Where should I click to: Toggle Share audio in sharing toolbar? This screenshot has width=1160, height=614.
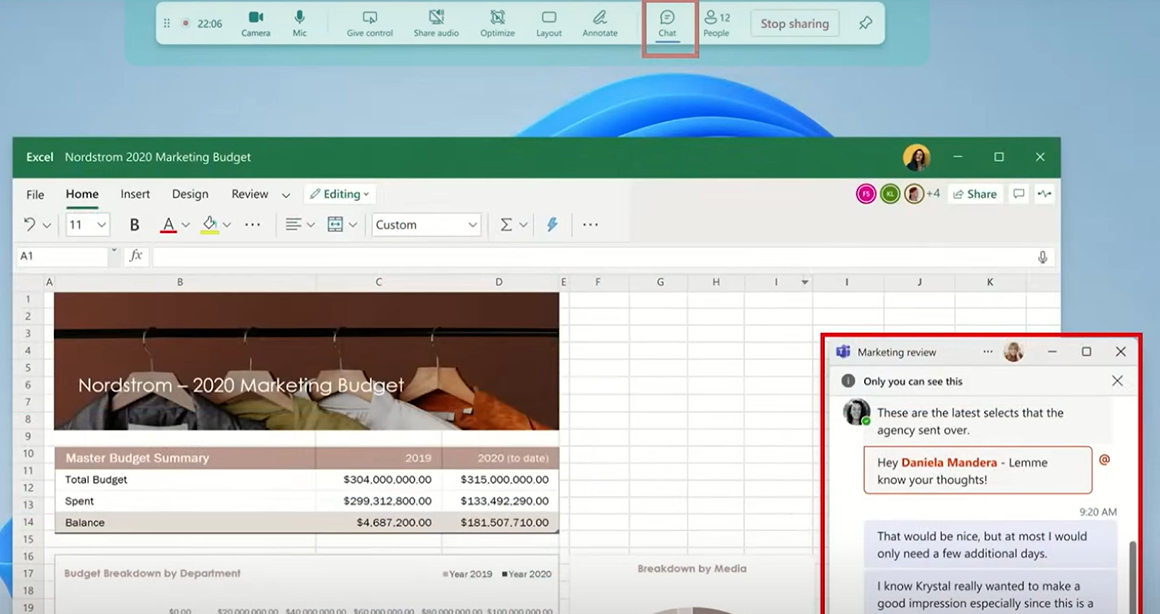point(436,23)
